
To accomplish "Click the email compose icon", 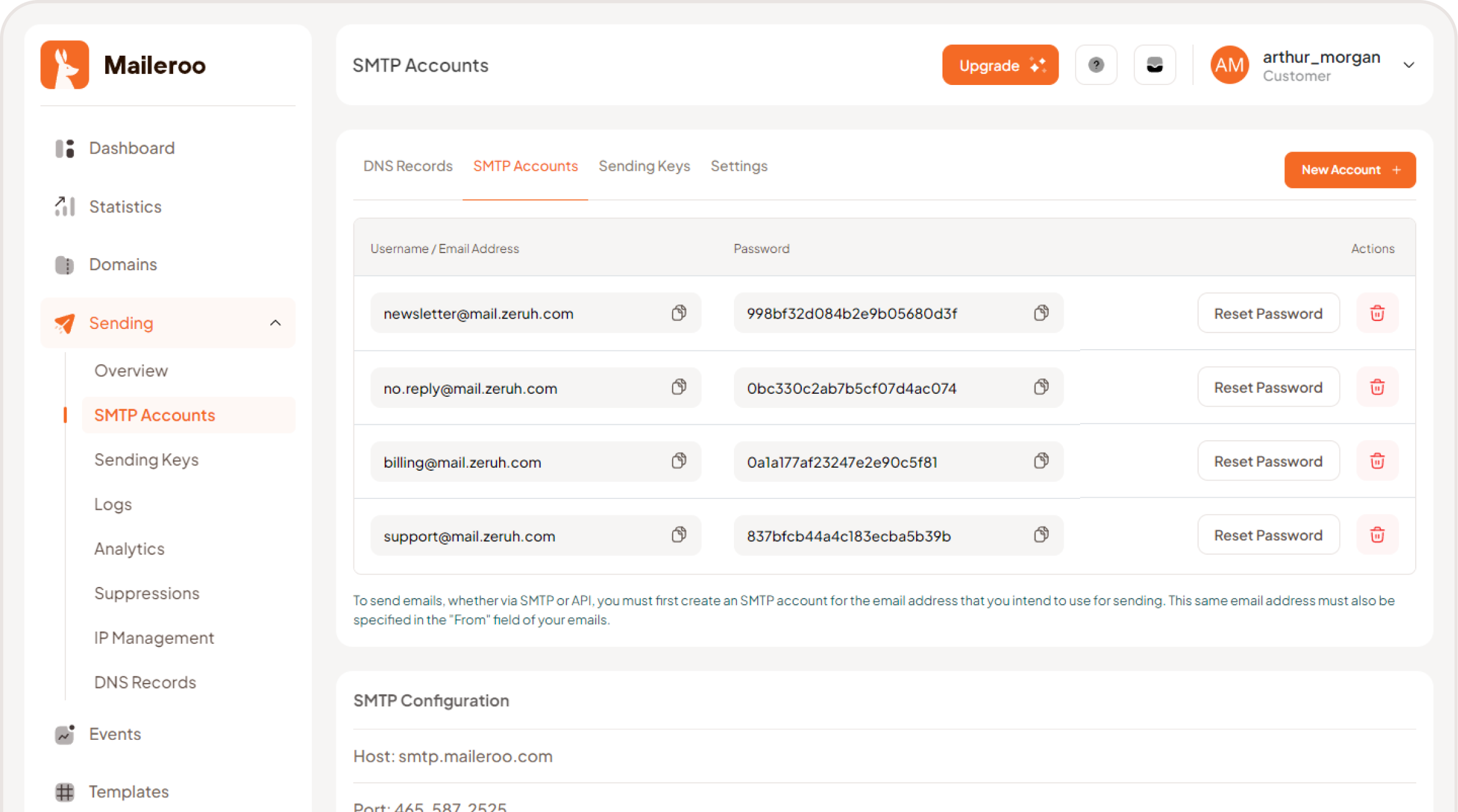I will point(1155,65).
